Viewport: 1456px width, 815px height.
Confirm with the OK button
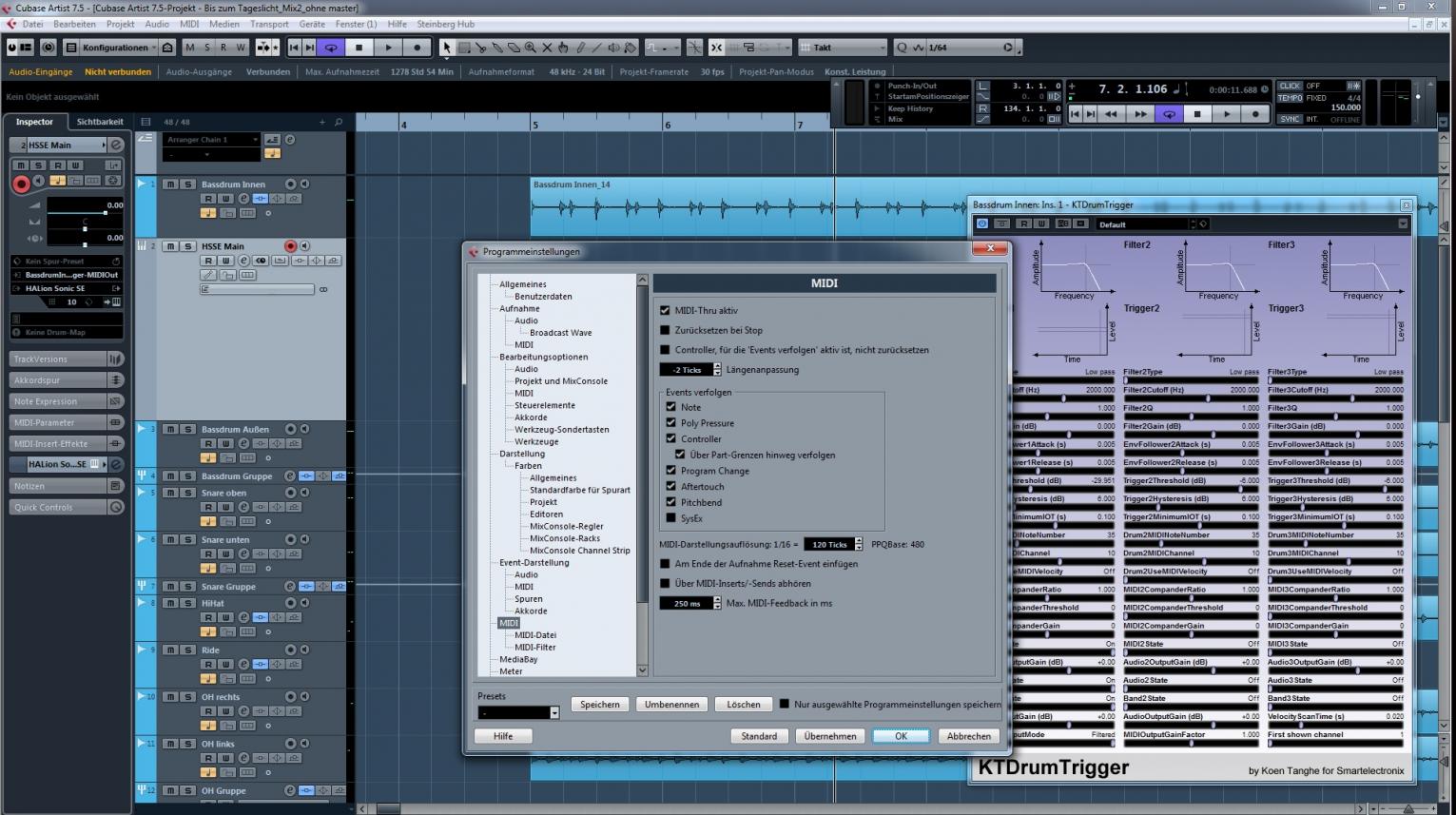901,736
